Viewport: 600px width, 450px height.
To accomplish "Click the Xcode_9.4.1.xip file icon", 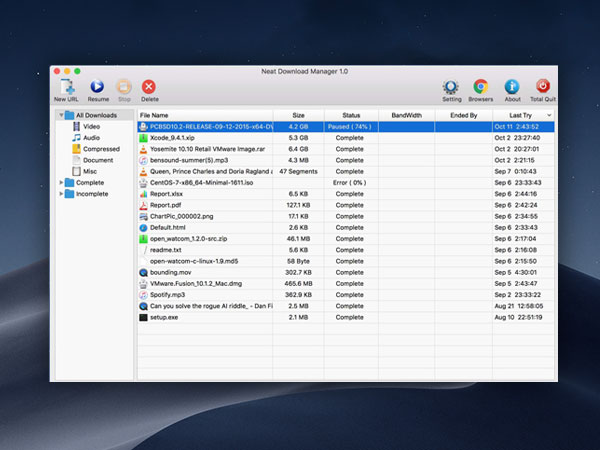I will click(x=143, y=138).
